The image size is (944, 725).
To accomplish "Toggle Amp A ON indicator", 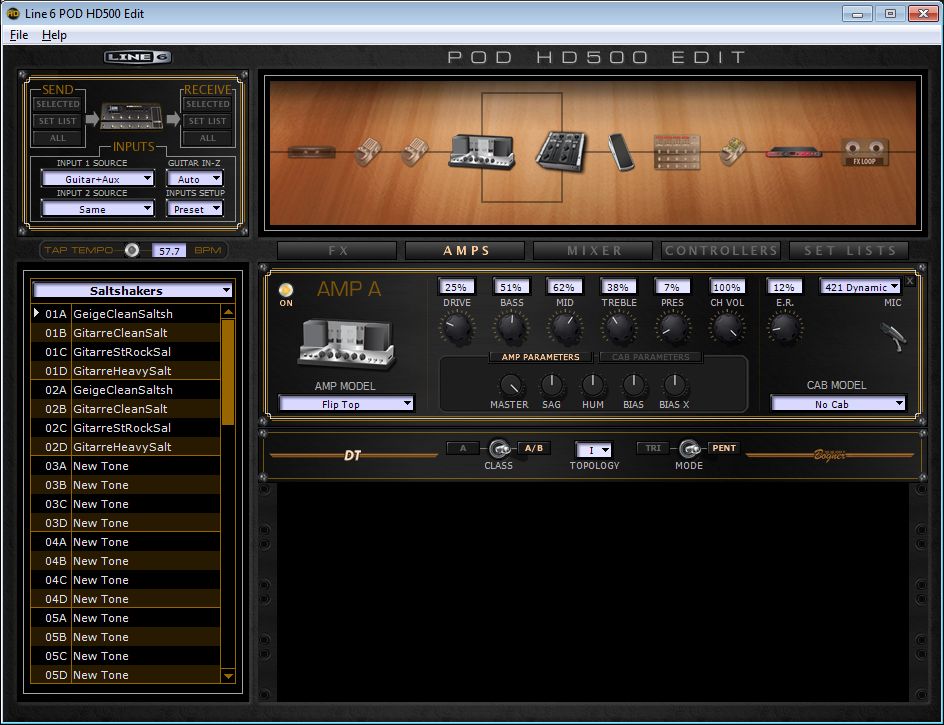I will (286, 290).
